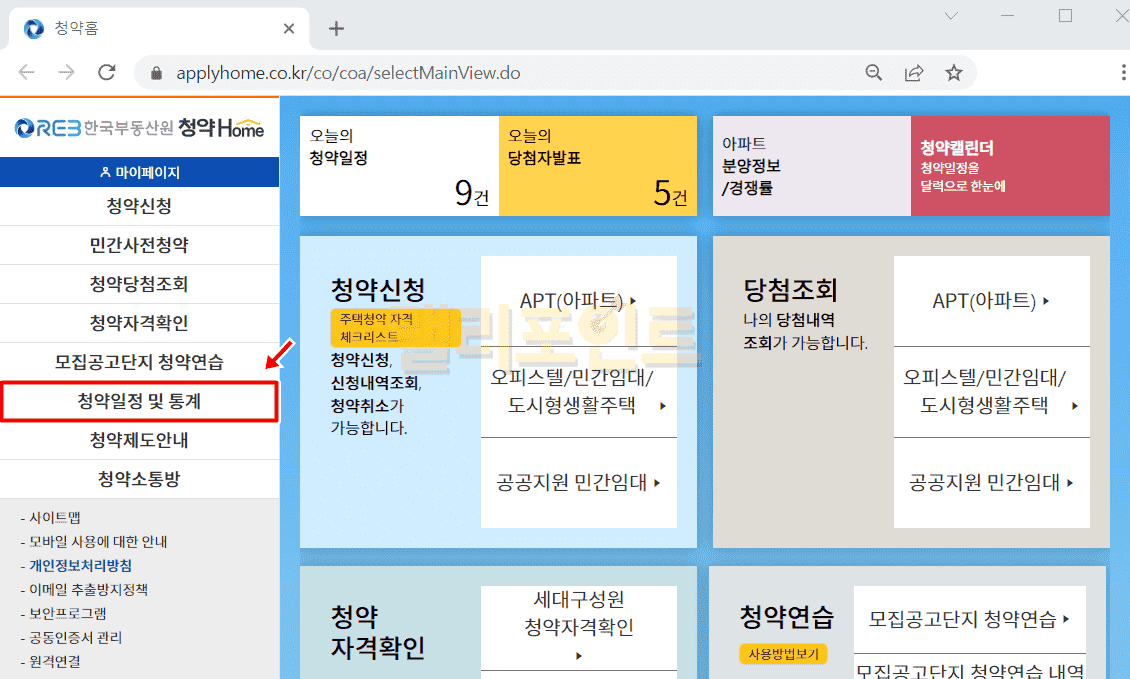The height and width of the screenshot is (679, 1130).
Task: Click the browser back arrow
Action: click(27, 73)
